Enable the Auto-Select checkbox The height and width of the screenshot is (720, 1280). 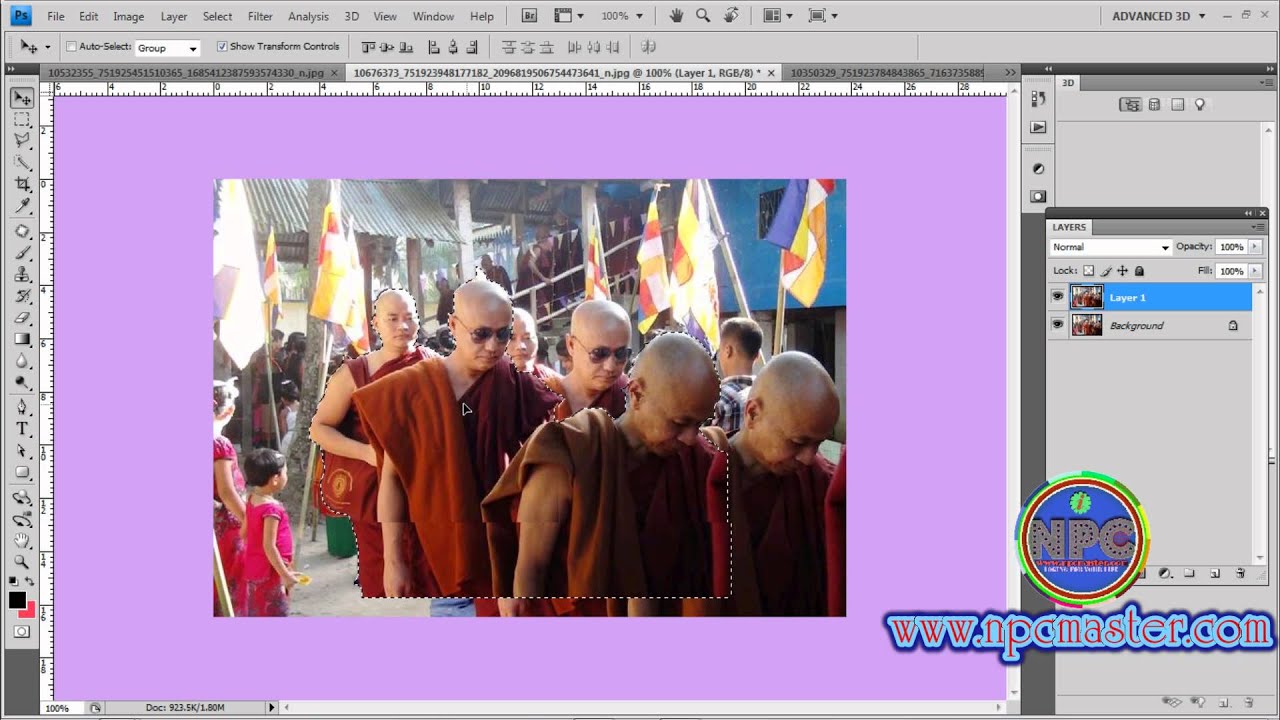[x=71, y=46]
